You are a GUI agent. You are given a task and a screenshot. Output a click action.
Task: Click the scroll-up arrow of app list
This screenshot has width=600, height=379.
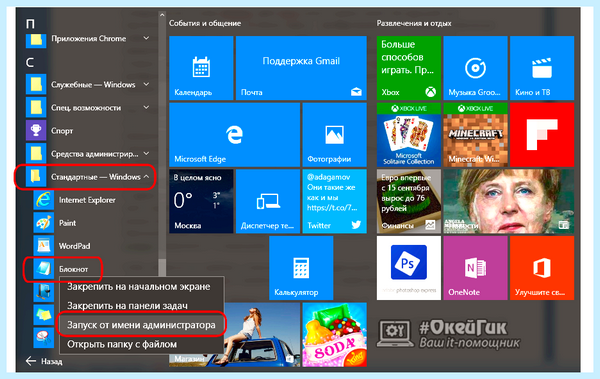pos(162,15)
